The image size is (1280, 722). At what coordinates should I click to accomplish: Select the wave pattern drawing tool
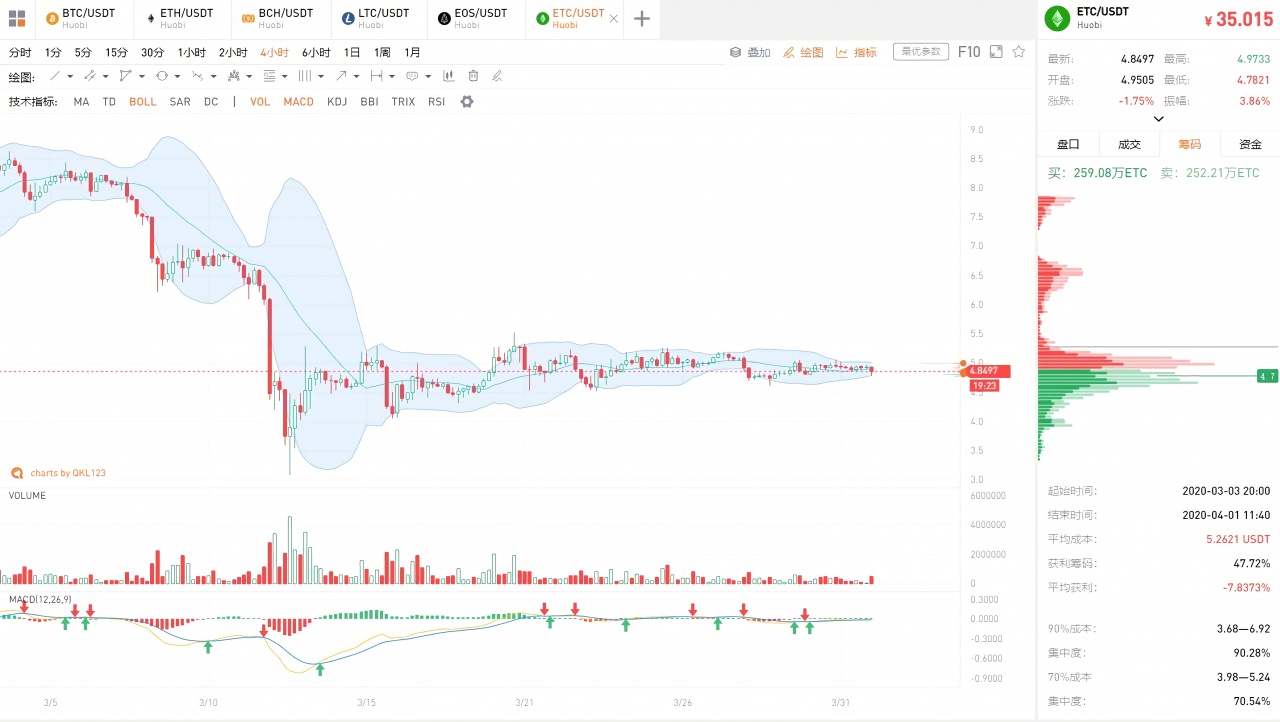pos(198,76)
